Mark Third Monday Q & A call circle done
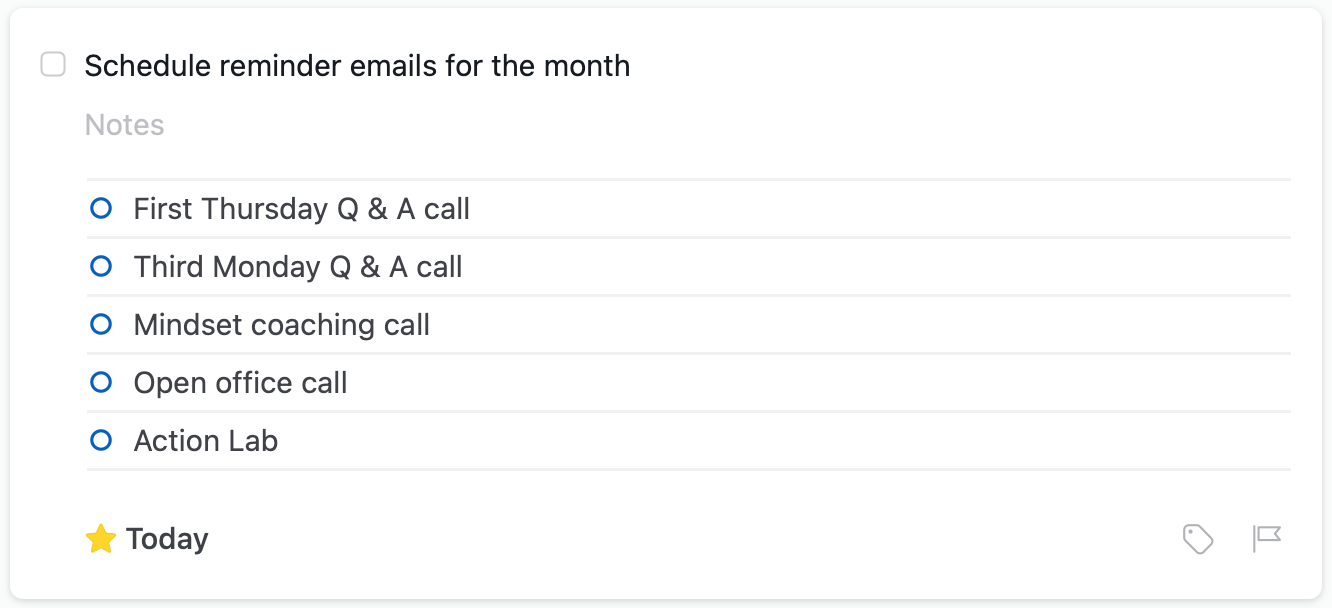 (101, 267)
